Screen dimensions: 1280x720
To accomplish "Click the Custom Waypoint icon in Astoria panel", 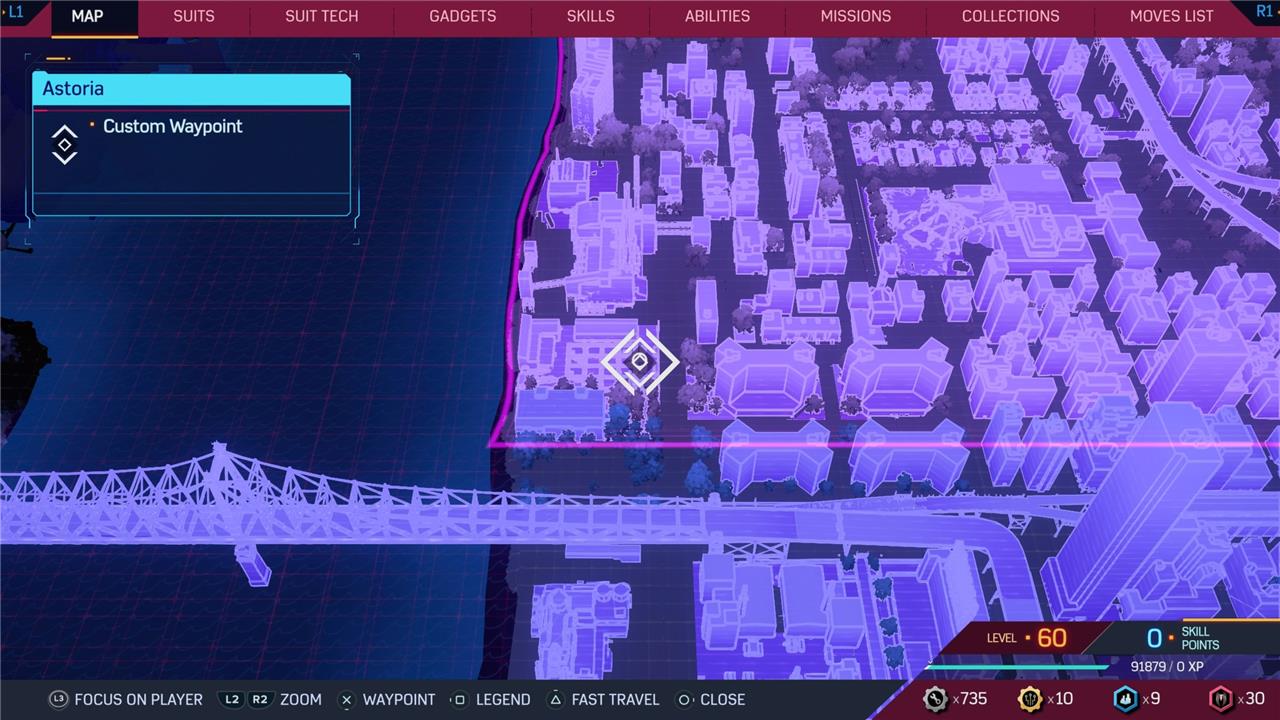I will click(x=65, y=145).
